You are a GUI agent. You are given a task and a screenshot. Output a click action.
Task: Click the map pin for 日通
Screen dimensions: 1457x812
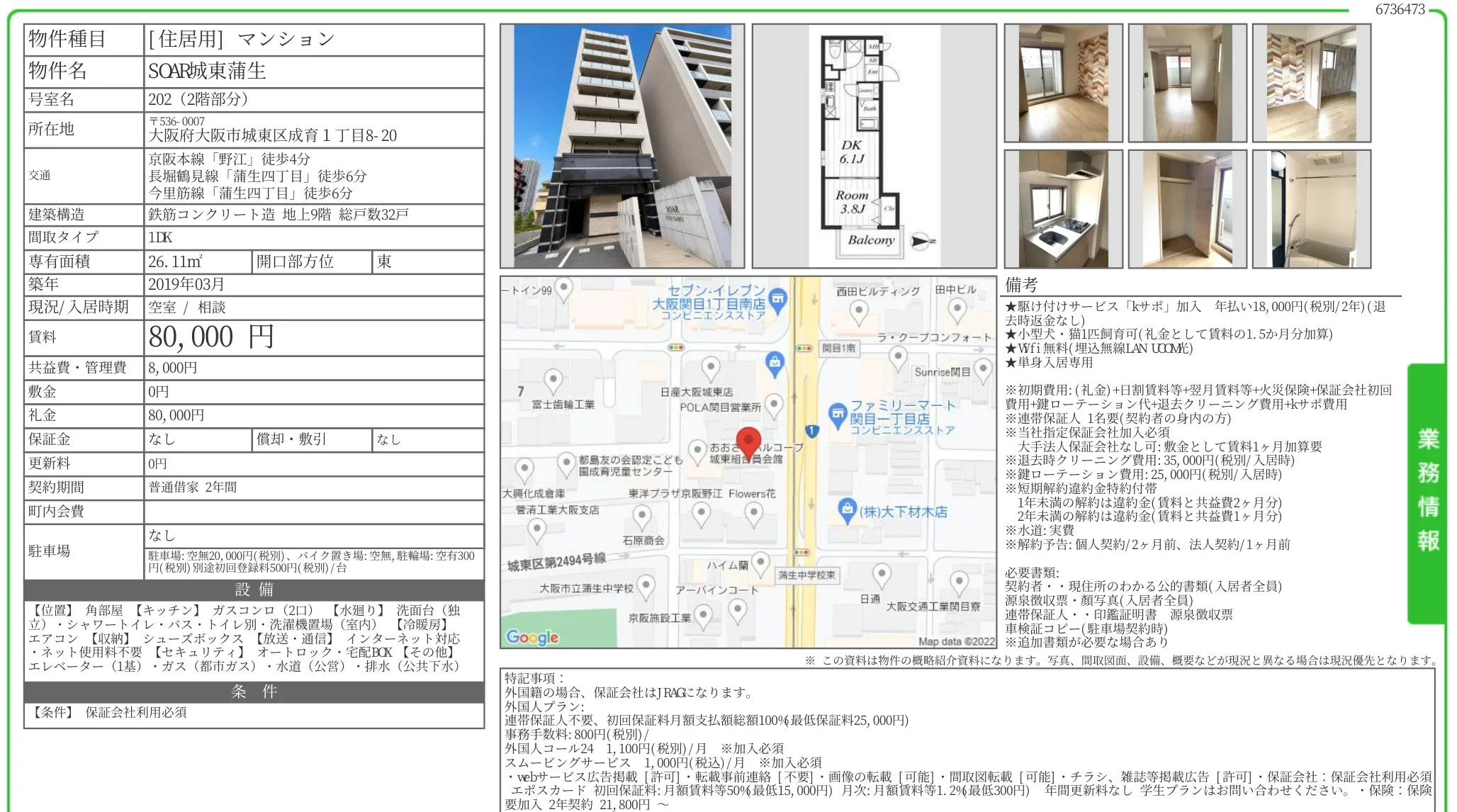coord(882,575)
